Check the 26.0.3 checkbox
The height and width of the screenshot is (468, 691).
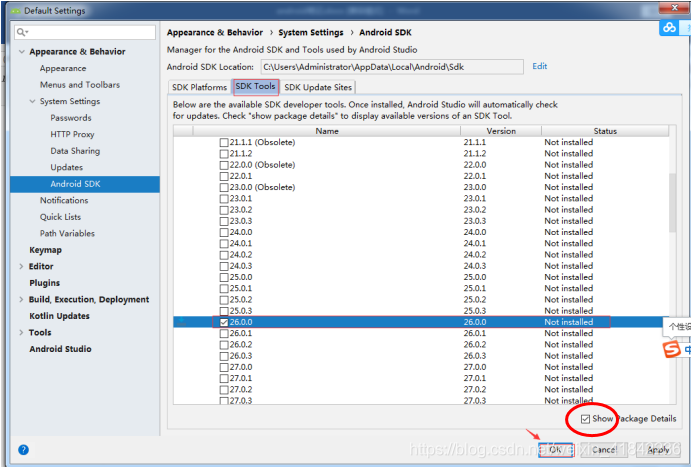pos(224,356)
